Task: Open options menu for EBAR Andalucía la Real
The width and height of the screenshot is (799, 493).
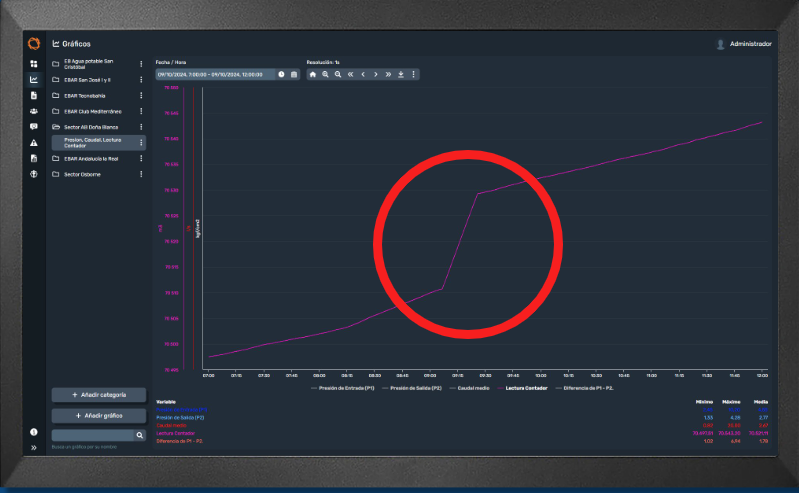Action: point(141,159)
